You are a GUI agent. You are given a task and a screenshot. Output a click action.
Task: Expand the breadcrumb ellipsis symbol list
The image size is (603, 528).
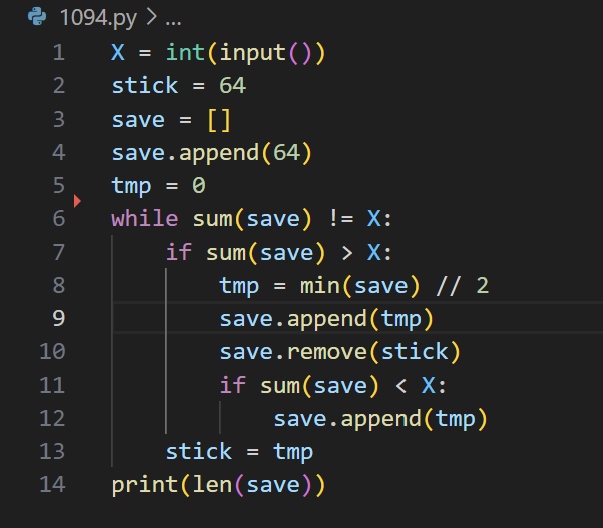click(x=172, y=17)
